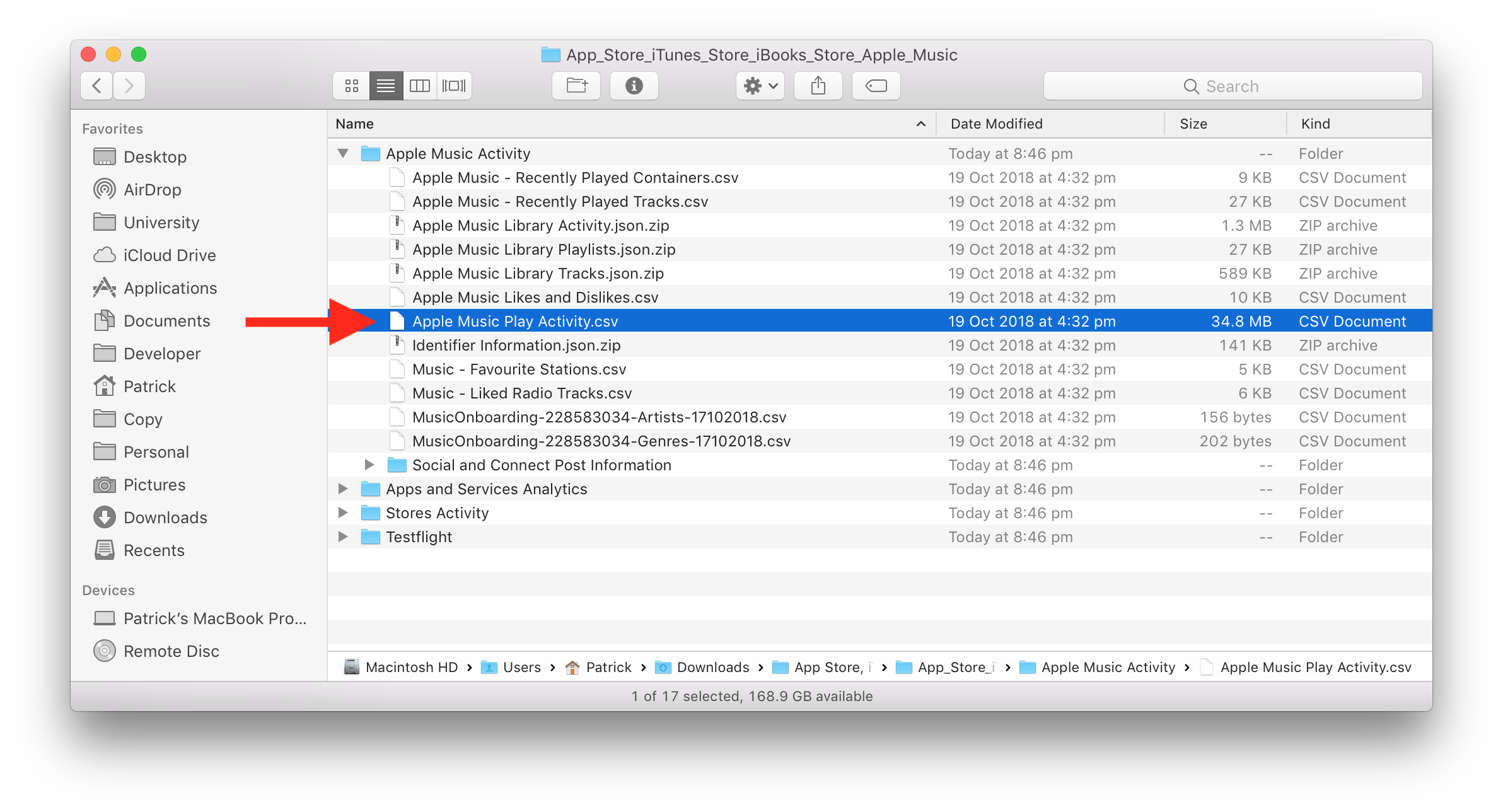Expand the Stores Activity folder

pos(343,513)
